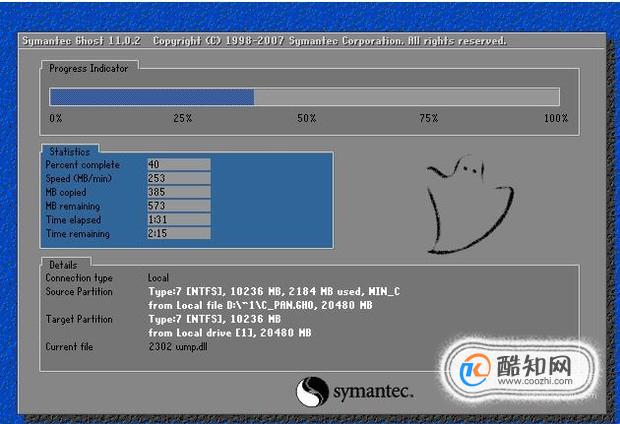The width and height of the screenshot is (620, 424).
Task: Click the Symantec yin-yang logo icon
Action: (x=312, y=391)
